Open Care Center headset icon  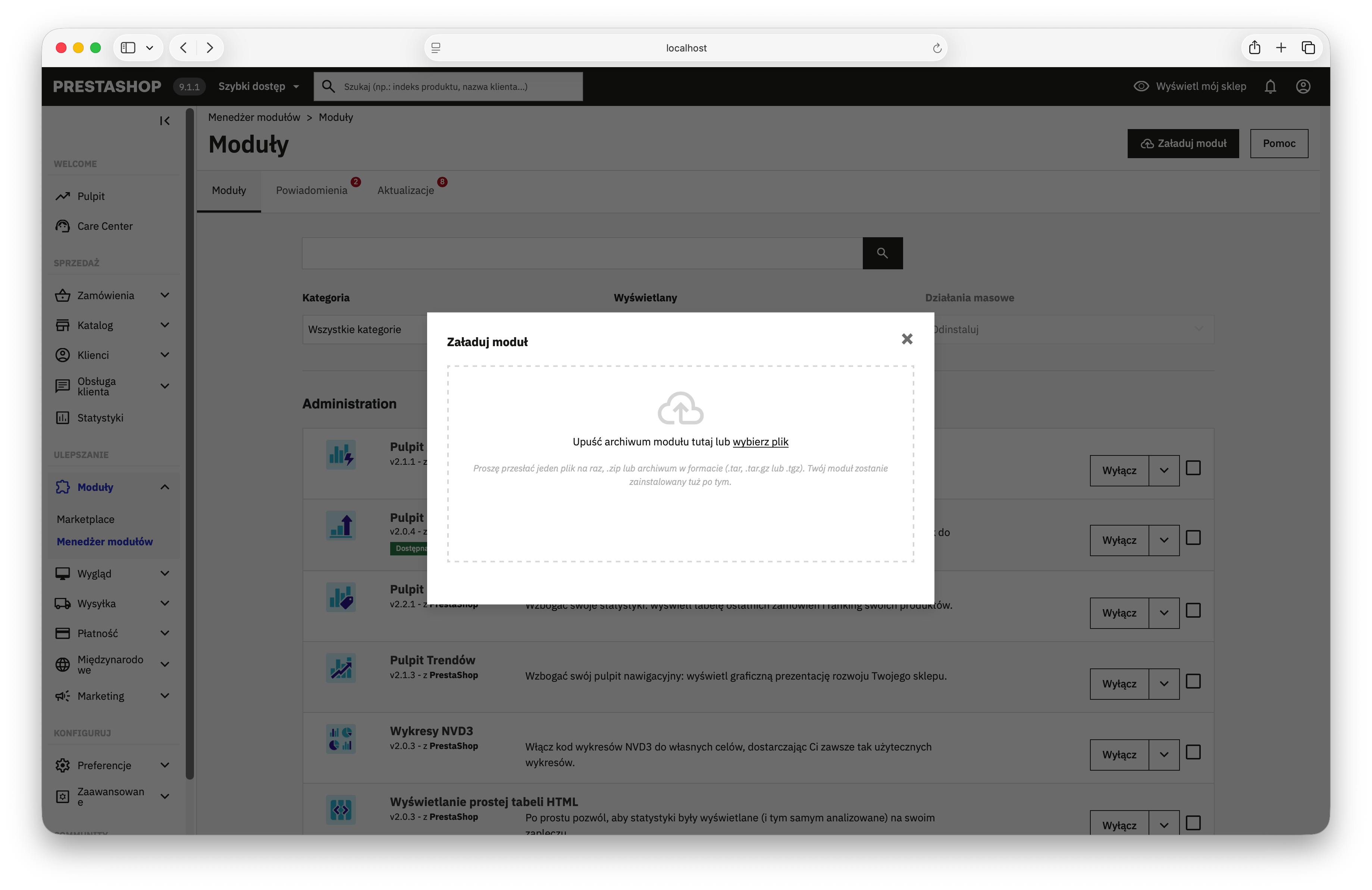[x=63, y=226]
